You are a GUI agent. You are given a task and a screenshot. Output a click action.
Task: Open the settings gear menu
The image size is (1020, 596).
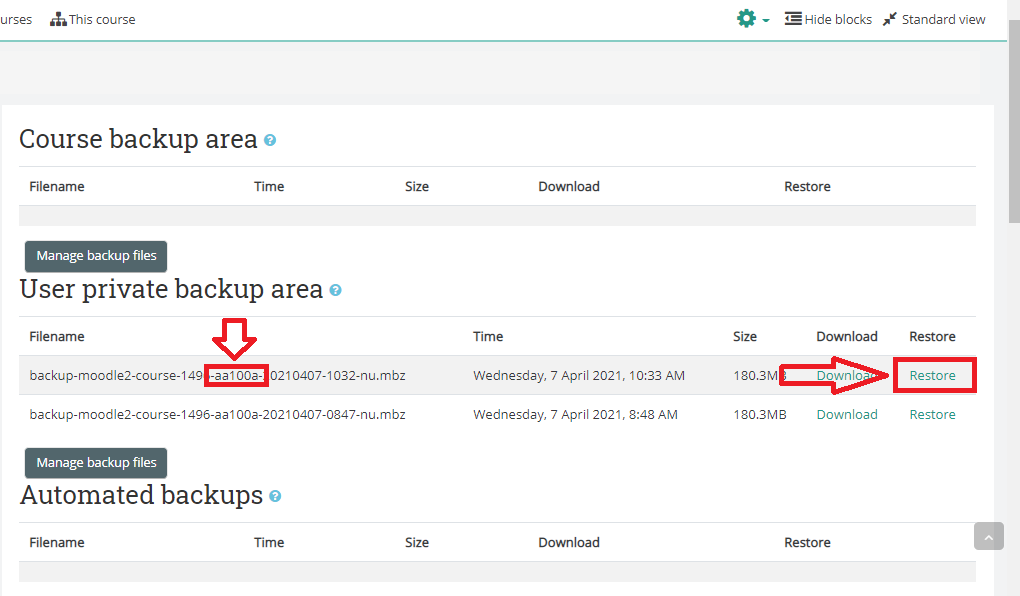(x=746, y=19)
